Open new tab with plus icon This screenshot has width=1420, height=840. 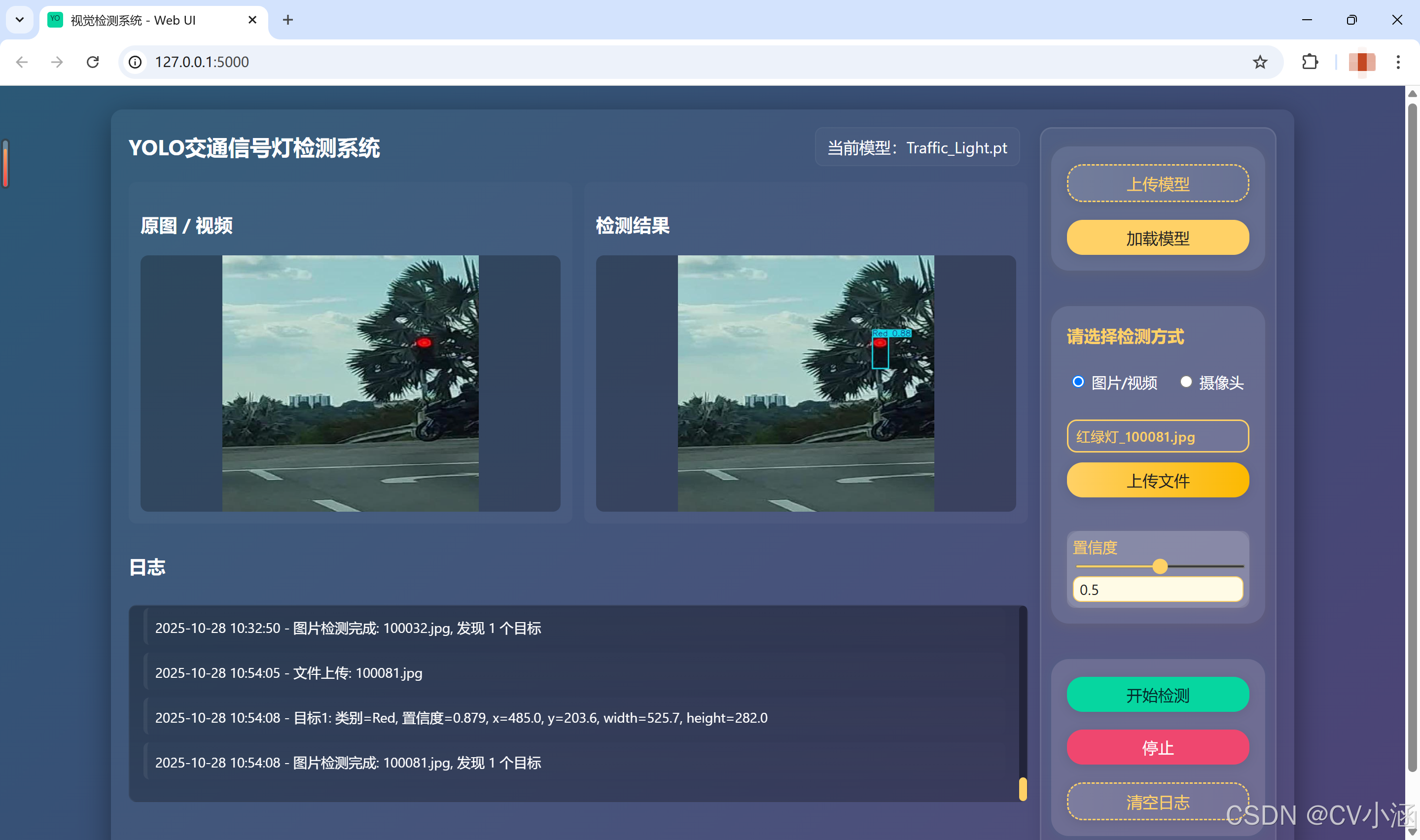[x=287, y=20]
